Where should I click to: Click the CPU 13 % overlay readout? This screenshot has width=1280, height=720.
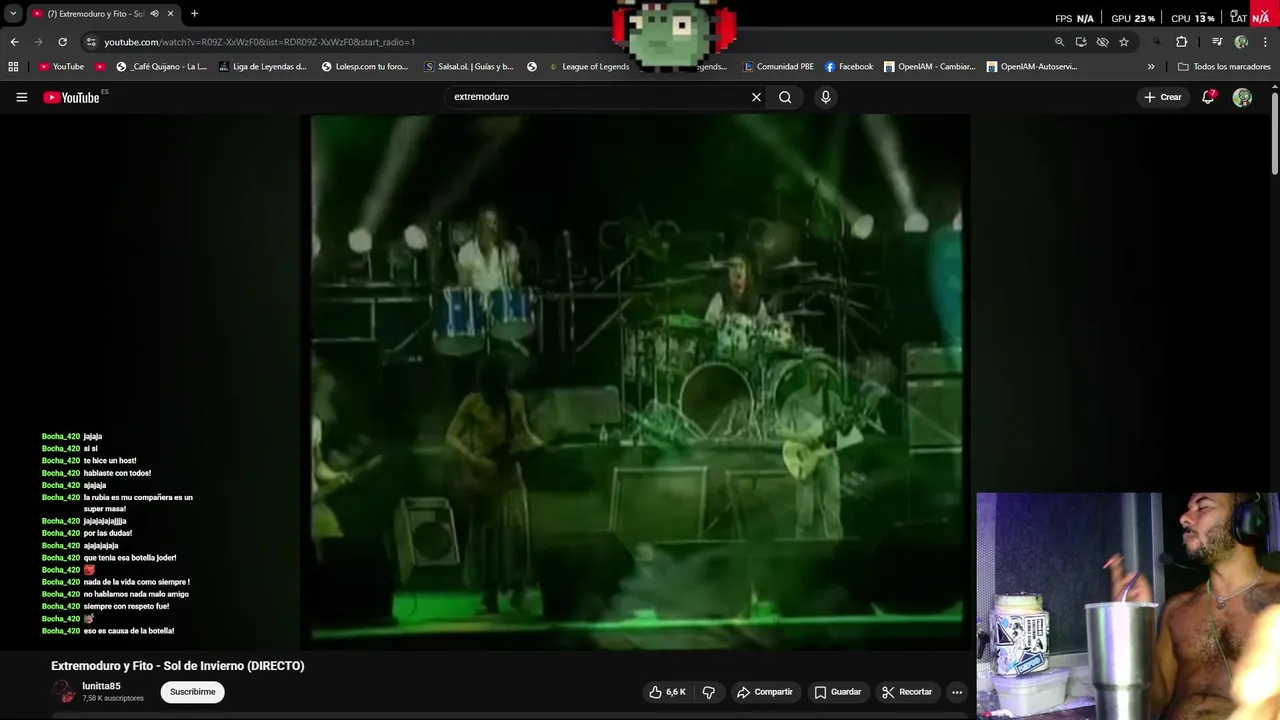pos(1193,18)
